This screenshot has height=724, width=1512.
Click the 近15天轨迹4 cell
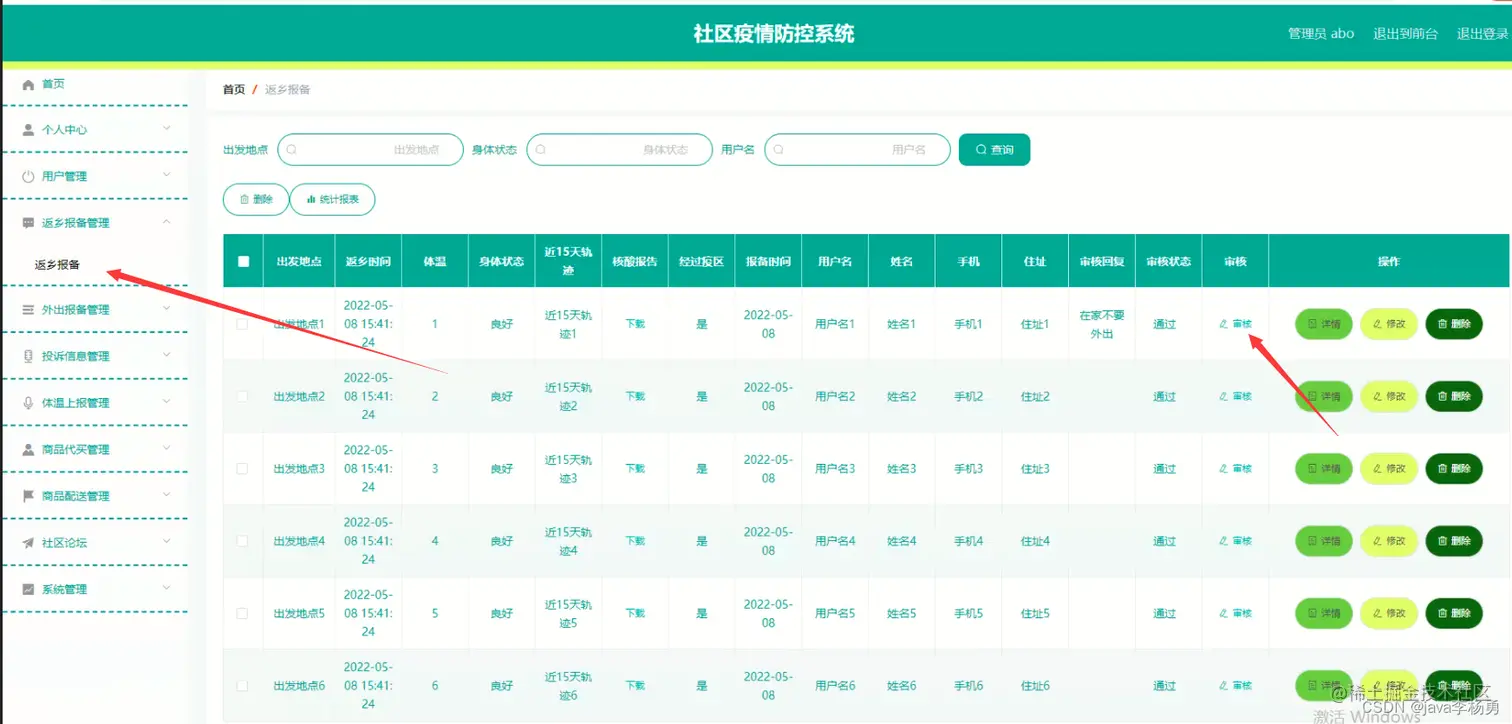click(568, 541)
